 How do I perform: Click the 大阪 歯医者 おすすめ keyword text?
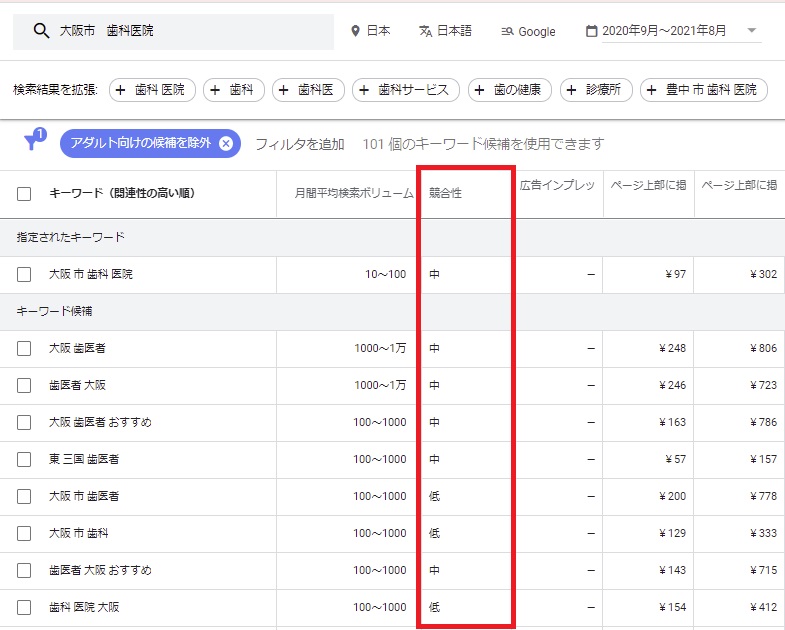(x=100, y=422)
